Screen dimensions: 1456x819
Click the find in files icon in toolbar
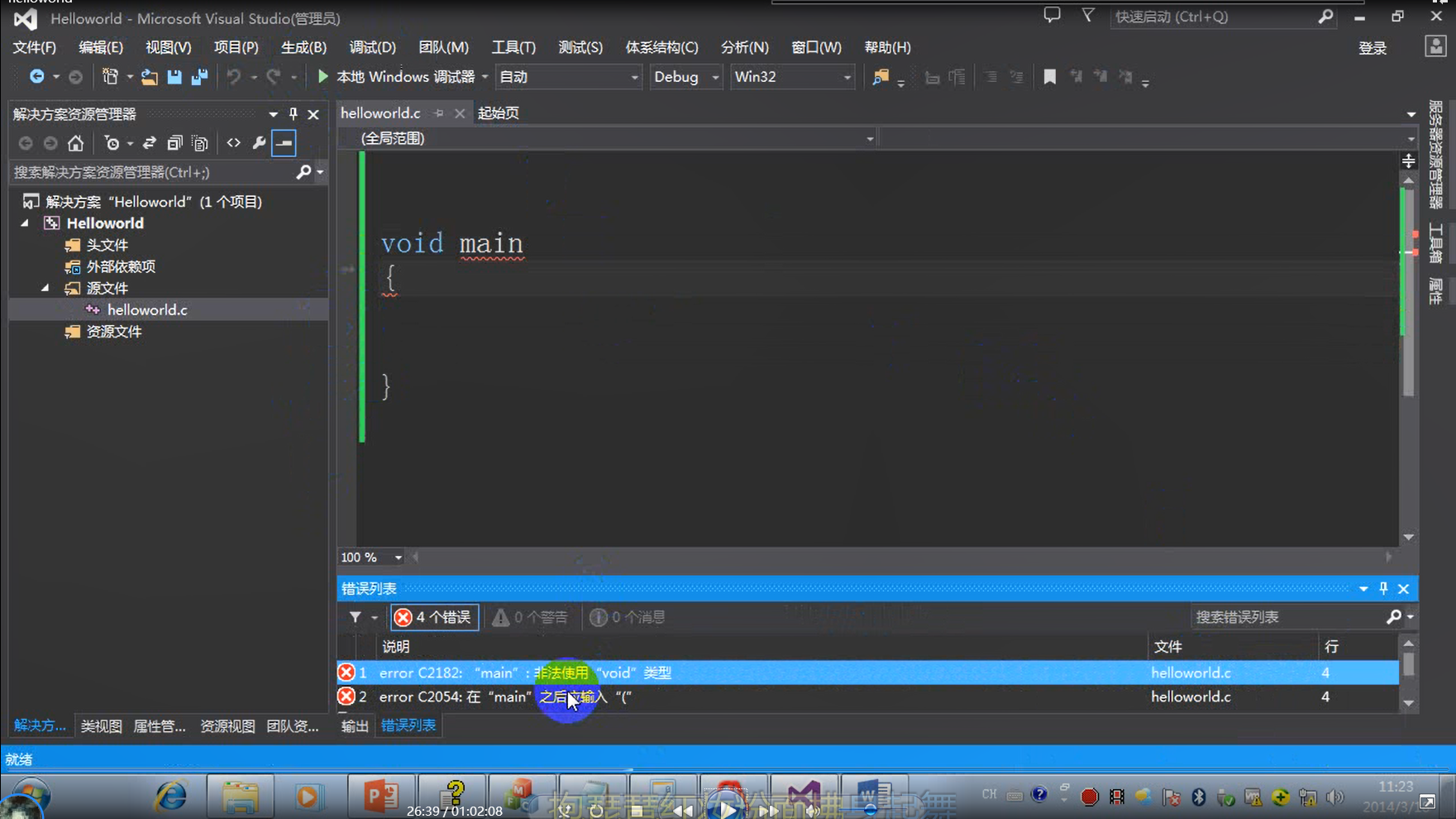881,77
